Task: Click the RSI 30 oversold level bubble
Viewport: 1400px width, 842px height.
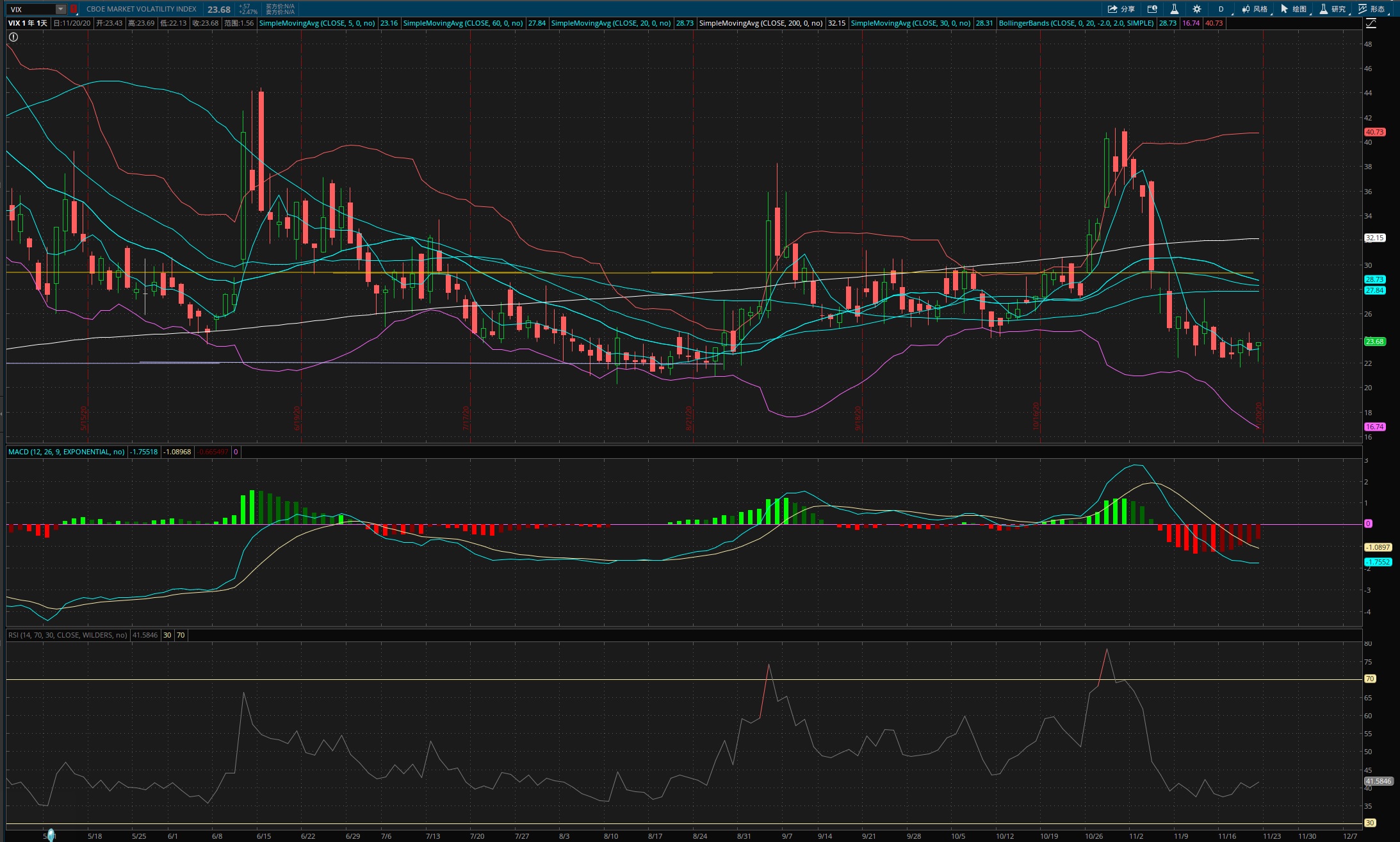Action: click(1369, 823)
